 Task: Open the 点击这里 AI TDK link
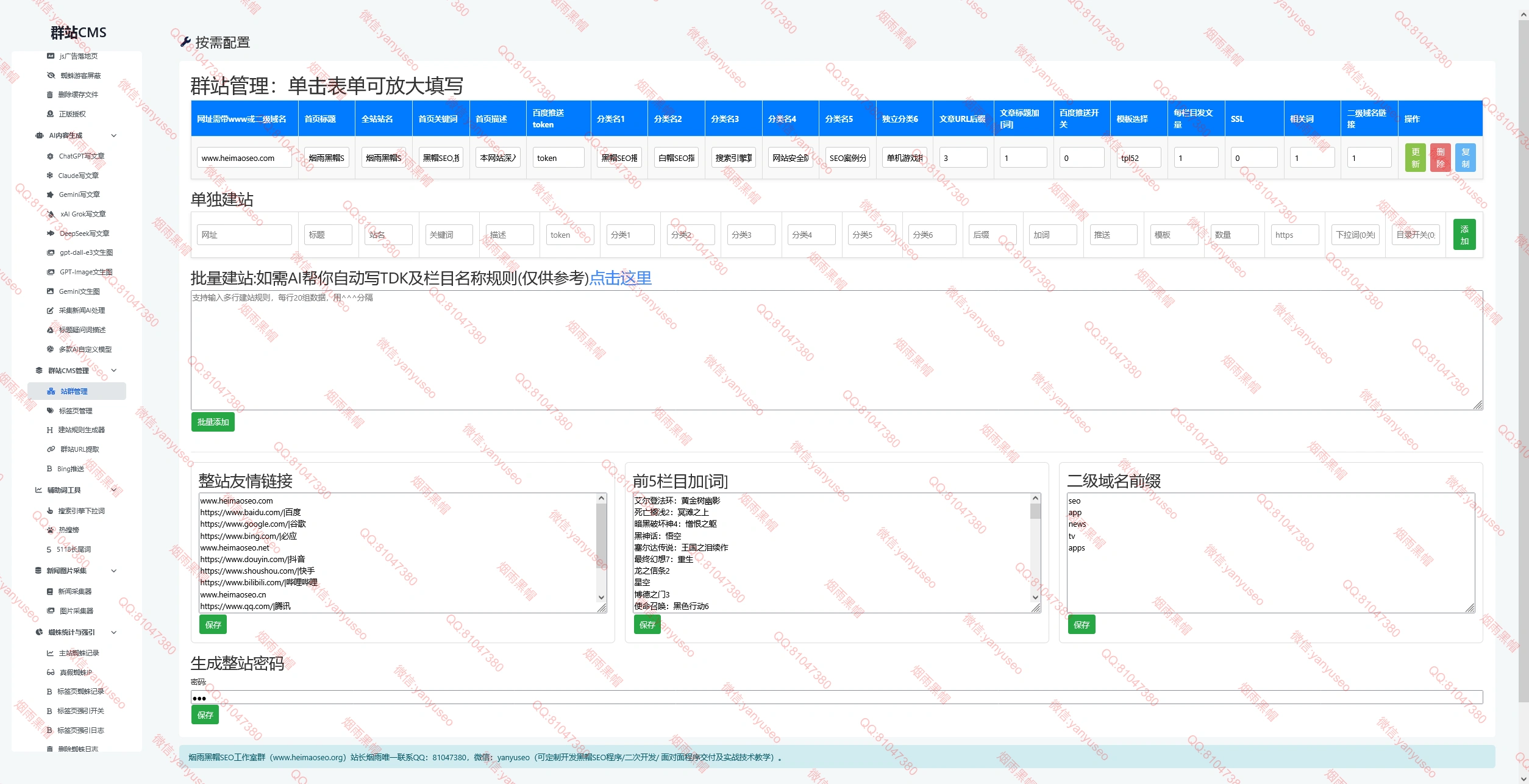pyautogui.click(x=620, y=278)
